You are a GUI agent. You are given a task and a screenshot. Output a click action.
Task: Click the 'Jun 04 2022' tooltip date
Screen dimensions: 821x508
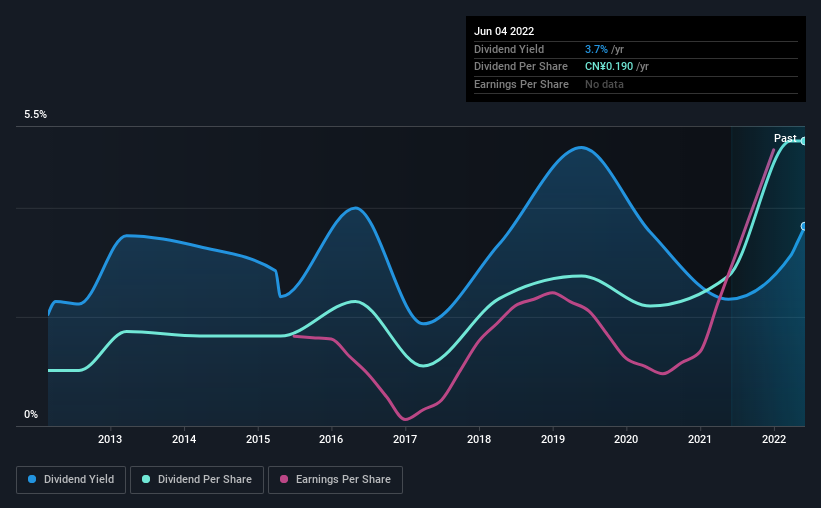[x=504, y=31]
